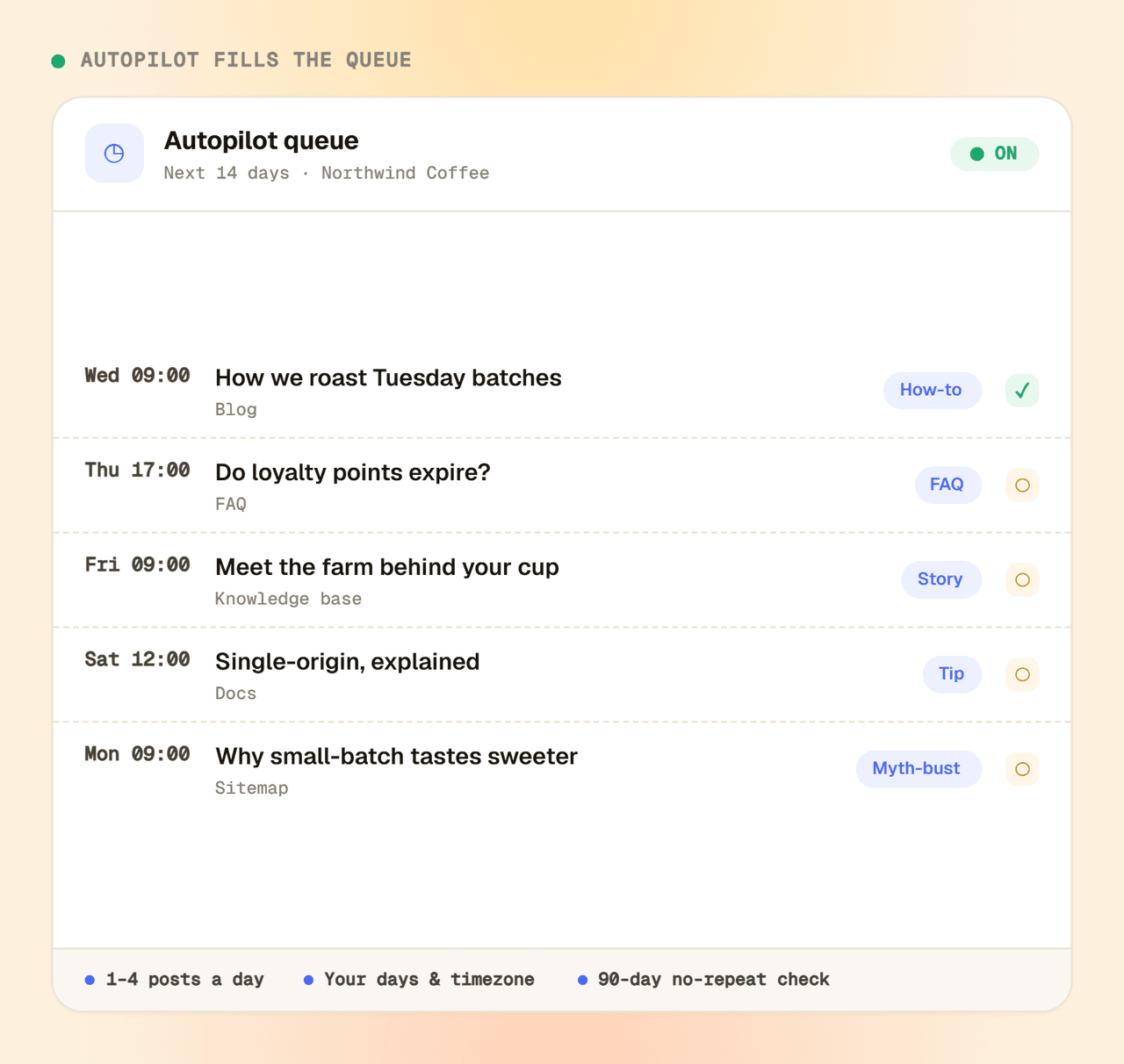This screenshot has height=1064, width=1124.
Task: Click the '1-4 posts a day' footer item
Action: tap(175, 980)
